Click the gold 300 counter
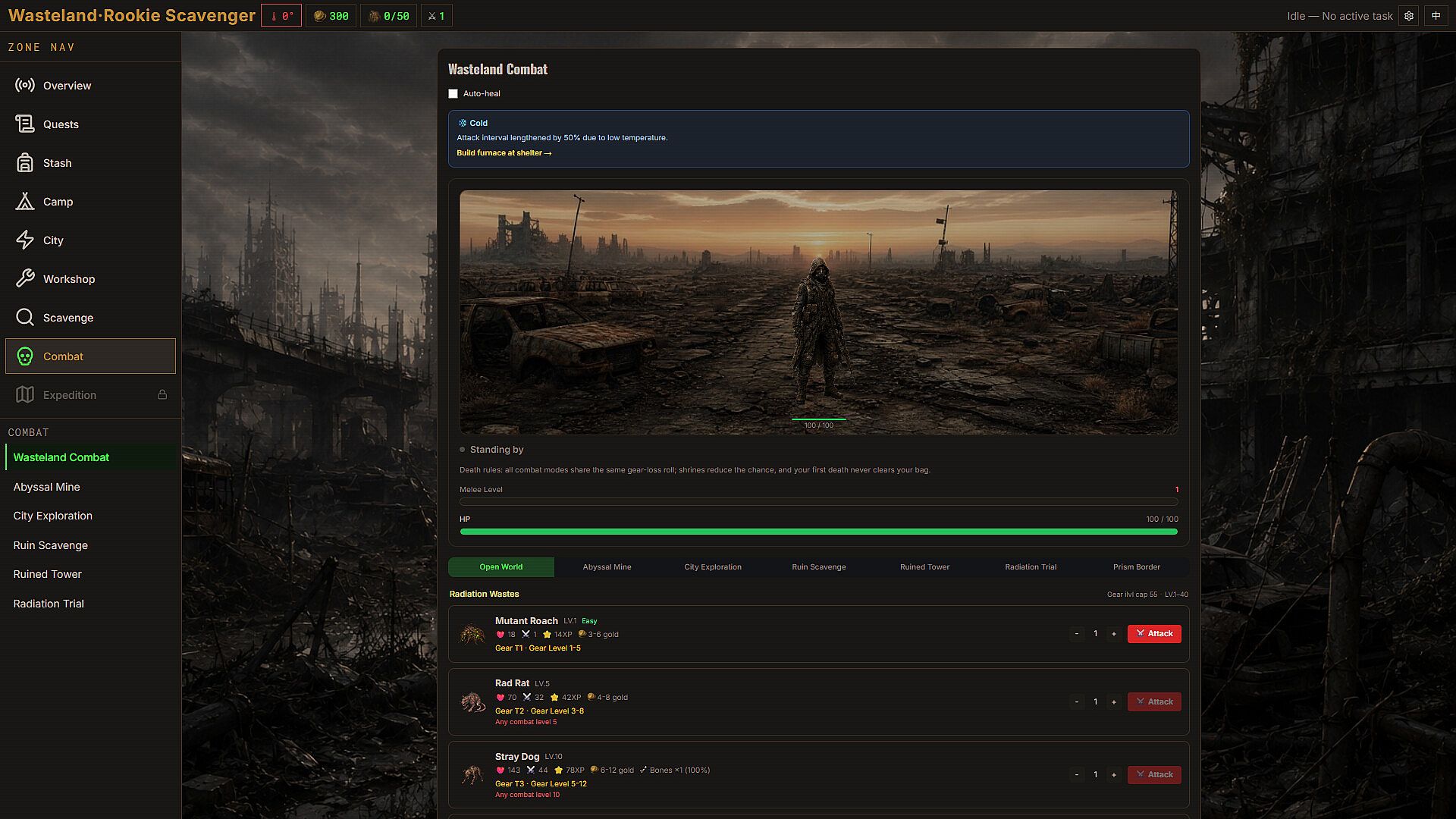1456x819 pixels. click(331, 16)
